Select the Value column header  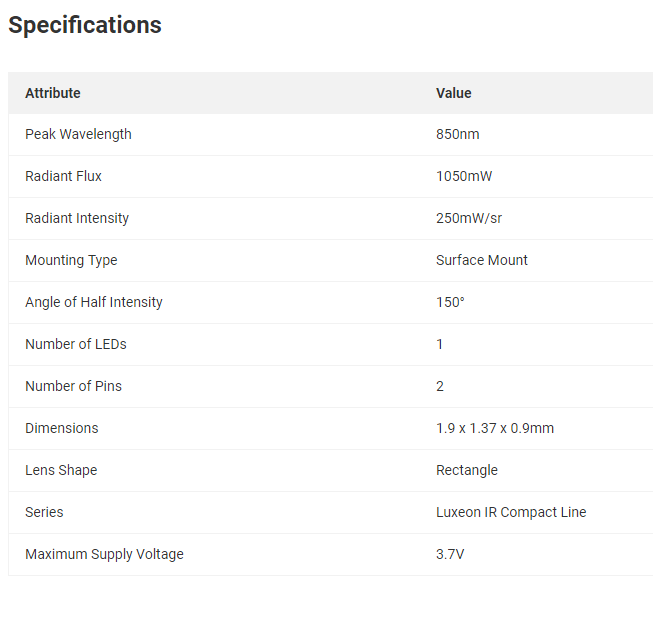pyautogui.click(x=454, y=93)
